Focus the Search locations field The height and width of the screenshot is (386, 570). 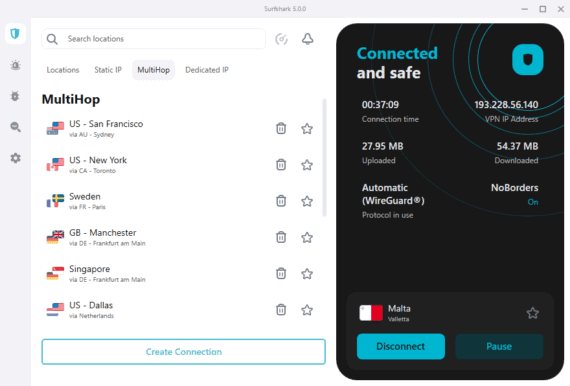154,39
